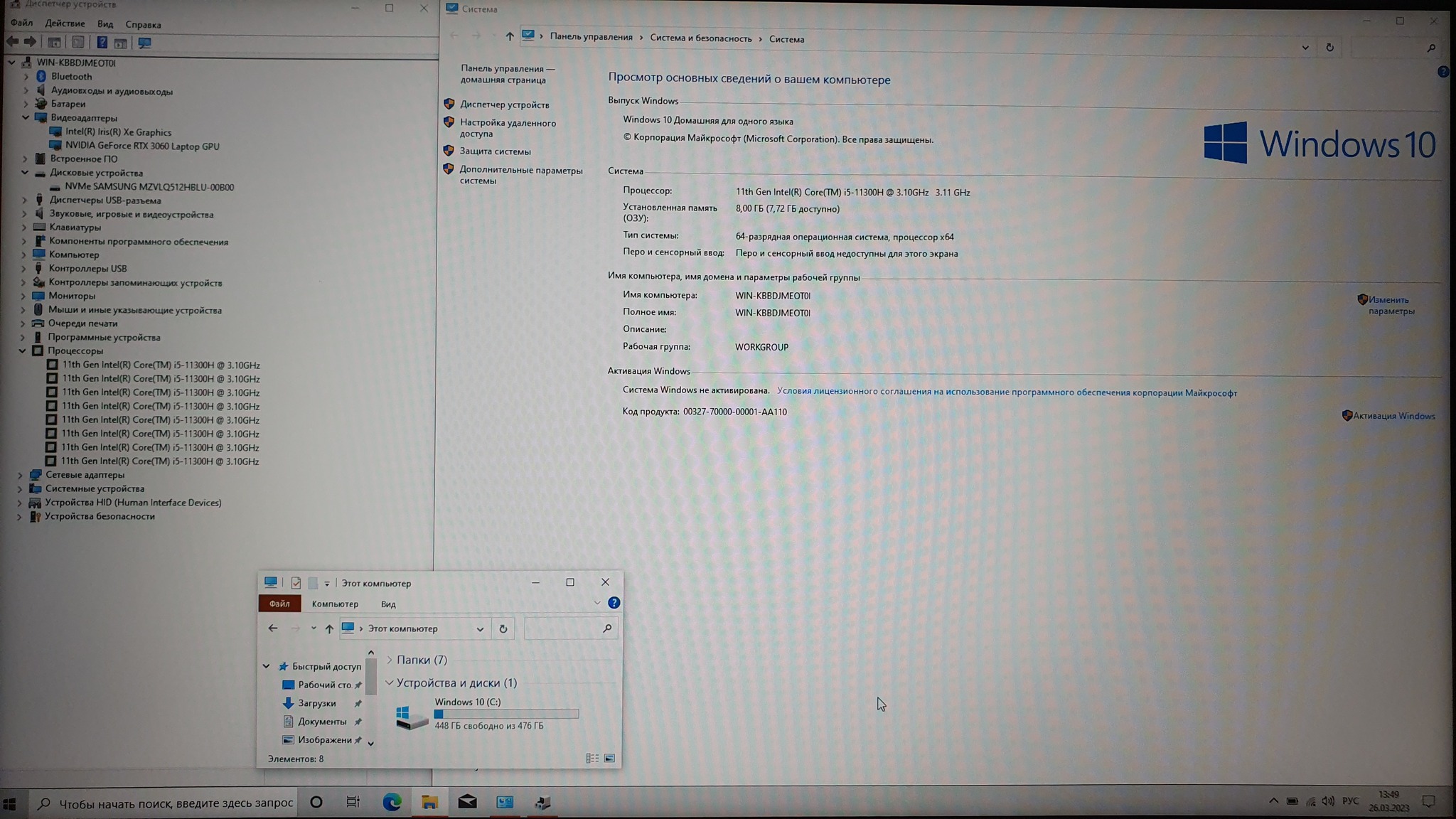The height and width of the screenshot is (819, 1456).
Task: Switch explorer to details list view
Action: [x=591, y=759]
